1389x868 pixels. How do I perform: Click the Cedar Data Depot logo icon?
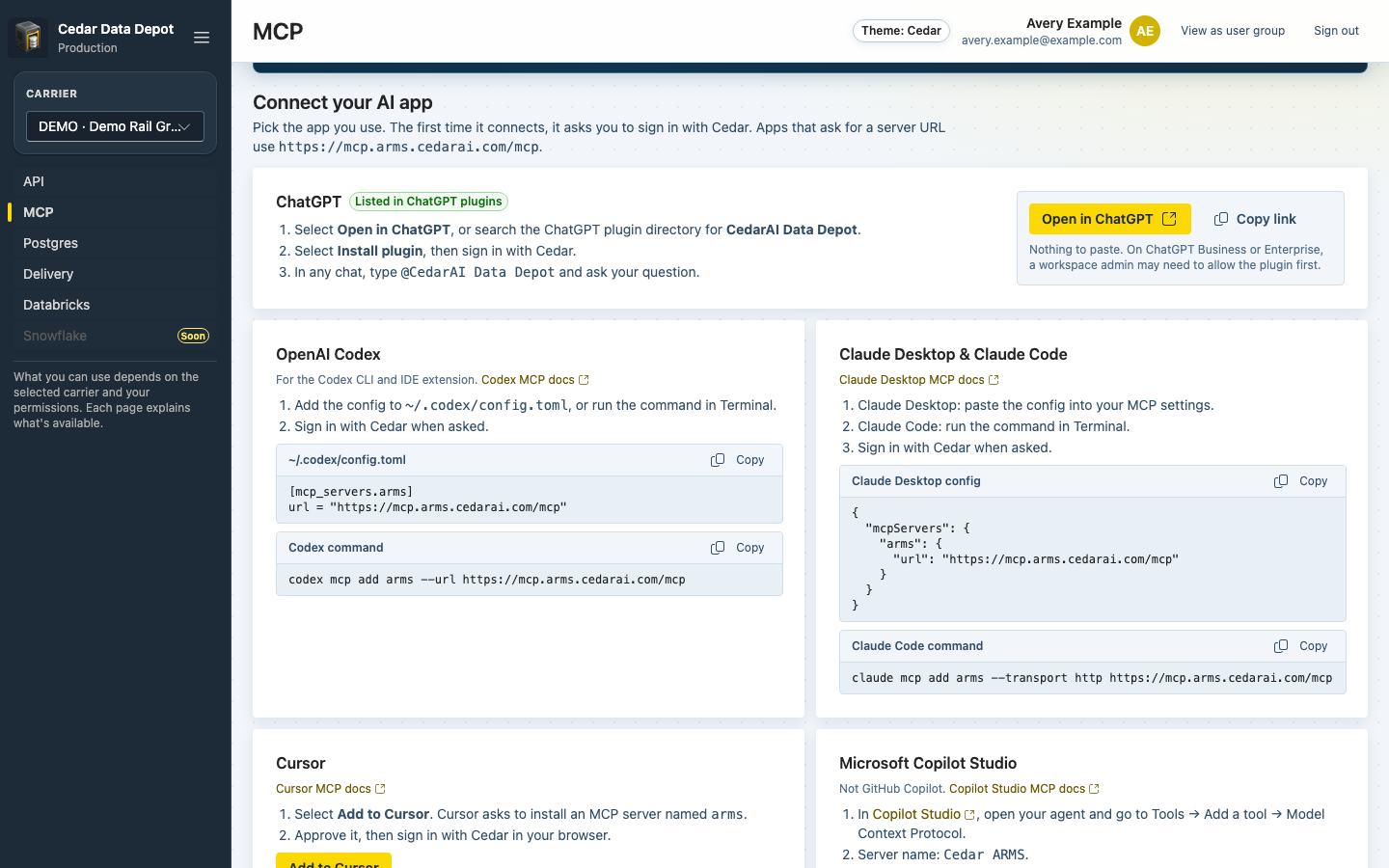[28, 38]
